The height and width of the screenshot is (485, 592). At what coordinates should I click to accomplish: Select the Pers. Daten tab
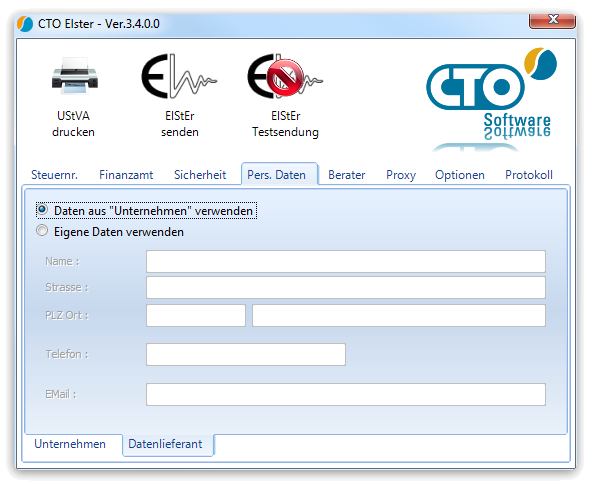point(279,174)
